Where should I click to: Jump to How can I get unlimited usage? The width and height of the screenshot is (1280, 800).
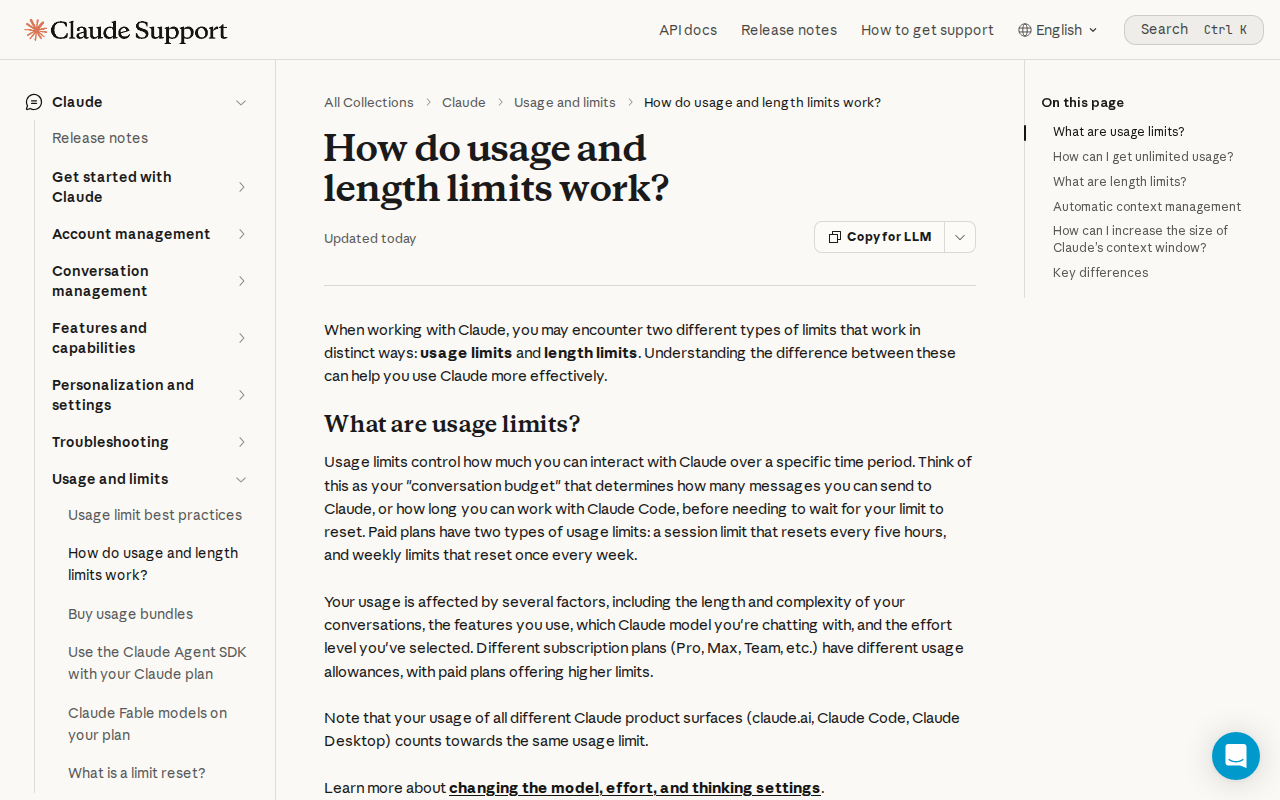point(1143,157)
